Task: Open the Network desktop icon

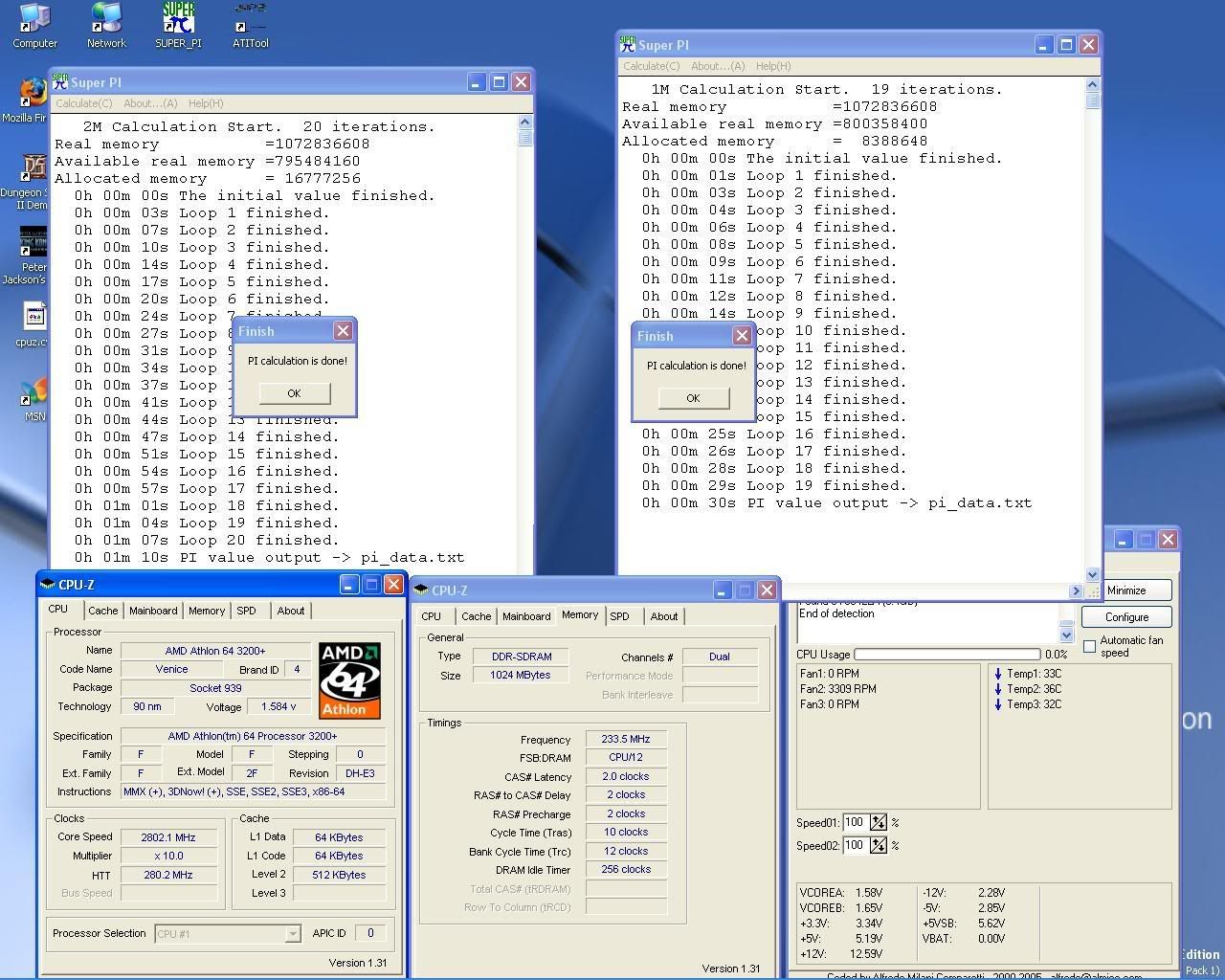Action: (x=106, y=26)
